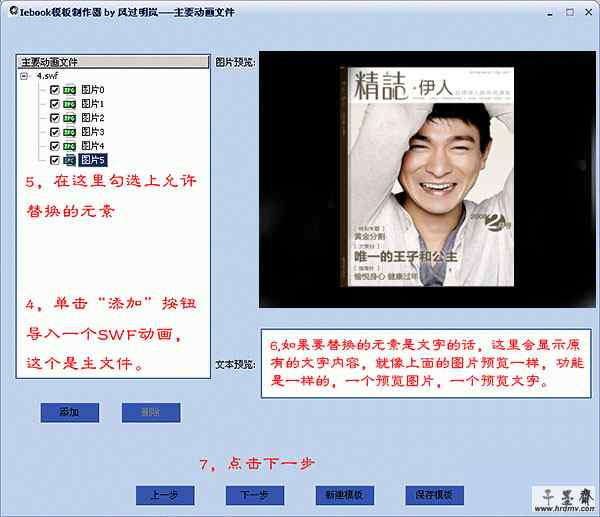This screenshot has height=517, width=600.
Task: Toggle checkbox for 图片4
Action: pyautogui.click(x=55, y=146)
